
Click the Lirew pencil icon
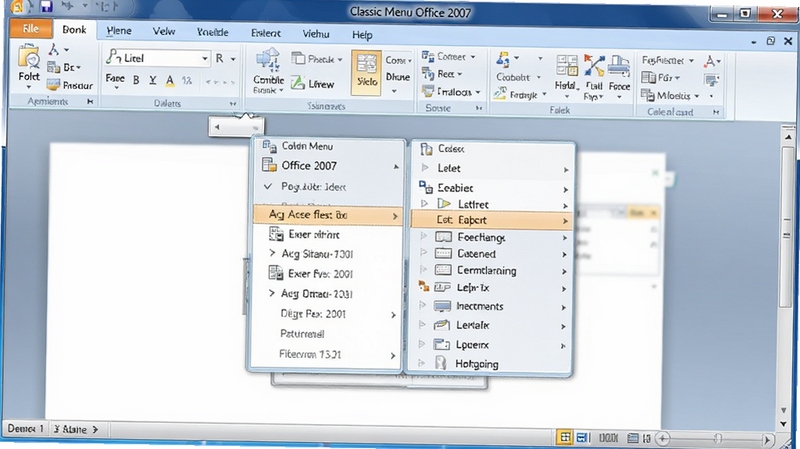(313, 84)
